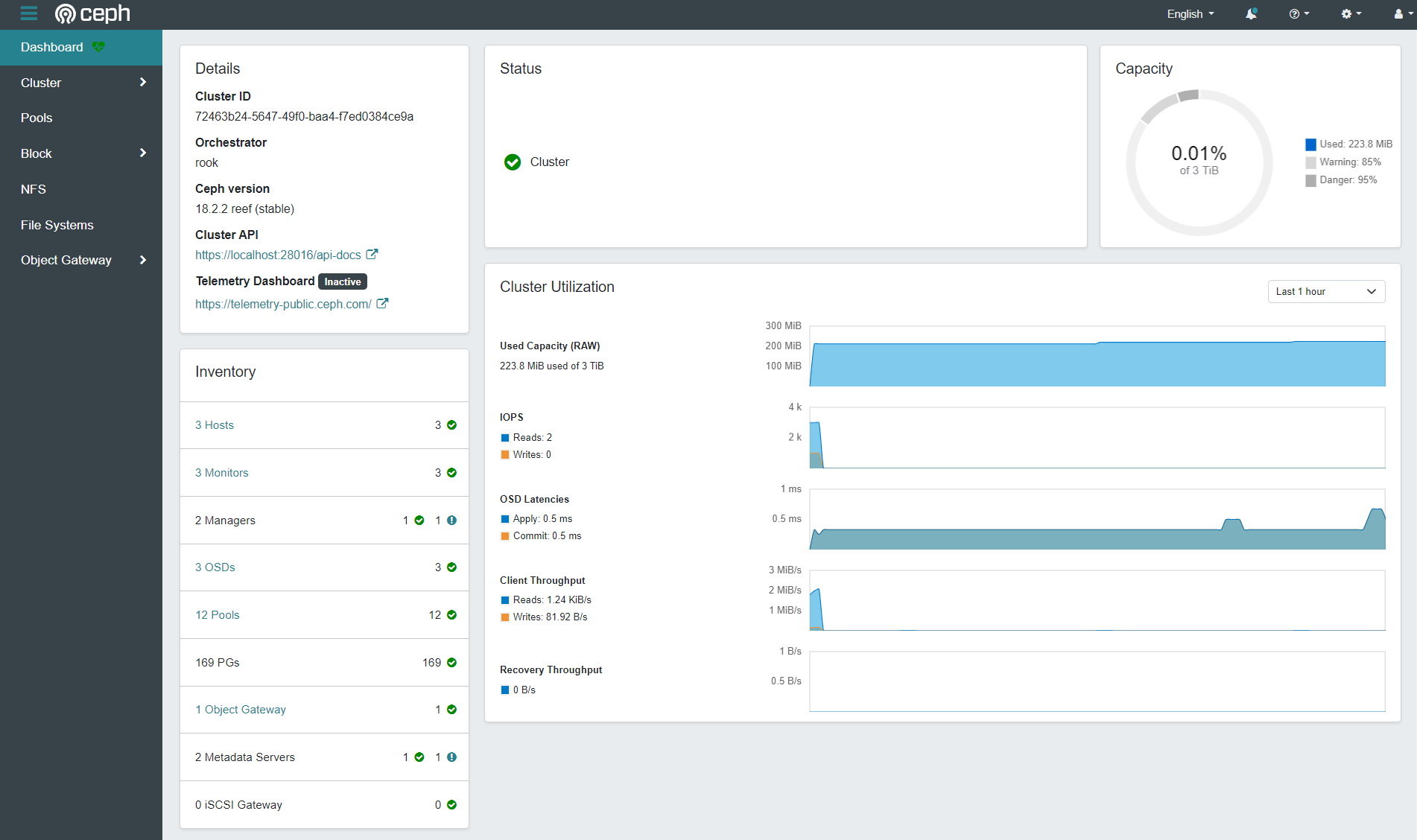
Task: Click the Inactive telemetry badge
Action: [x=343, y=281]
